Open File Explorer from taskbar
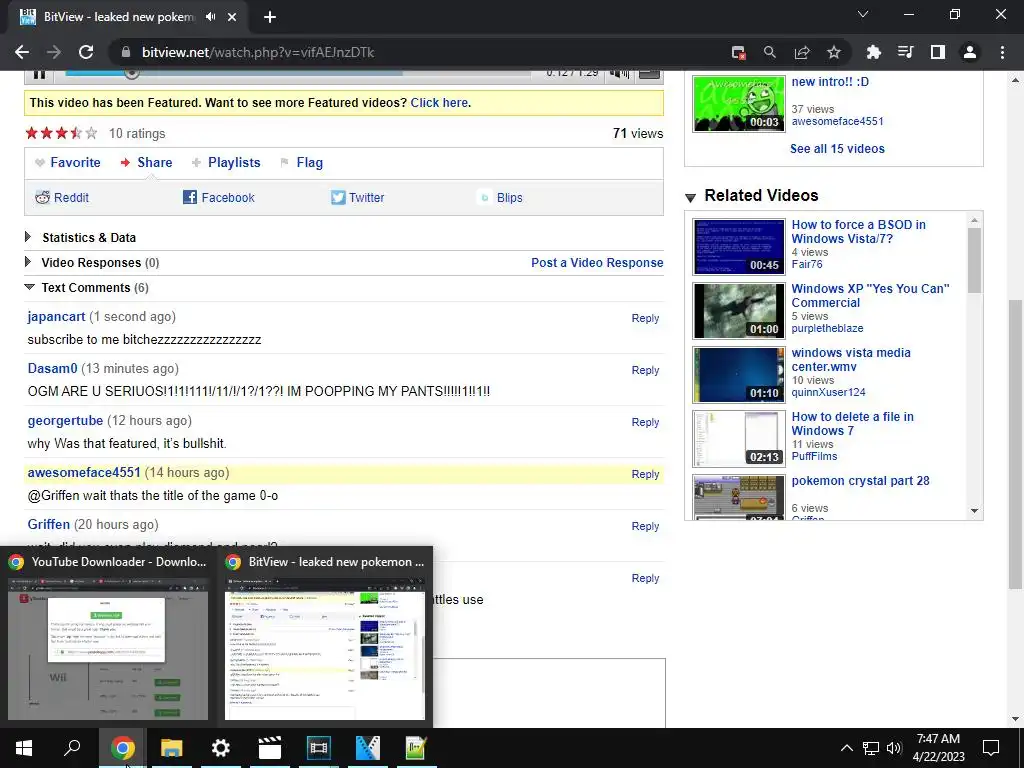Image resolution: width=1024 pixels, height=768 pixels. click(x=171, y=748)
